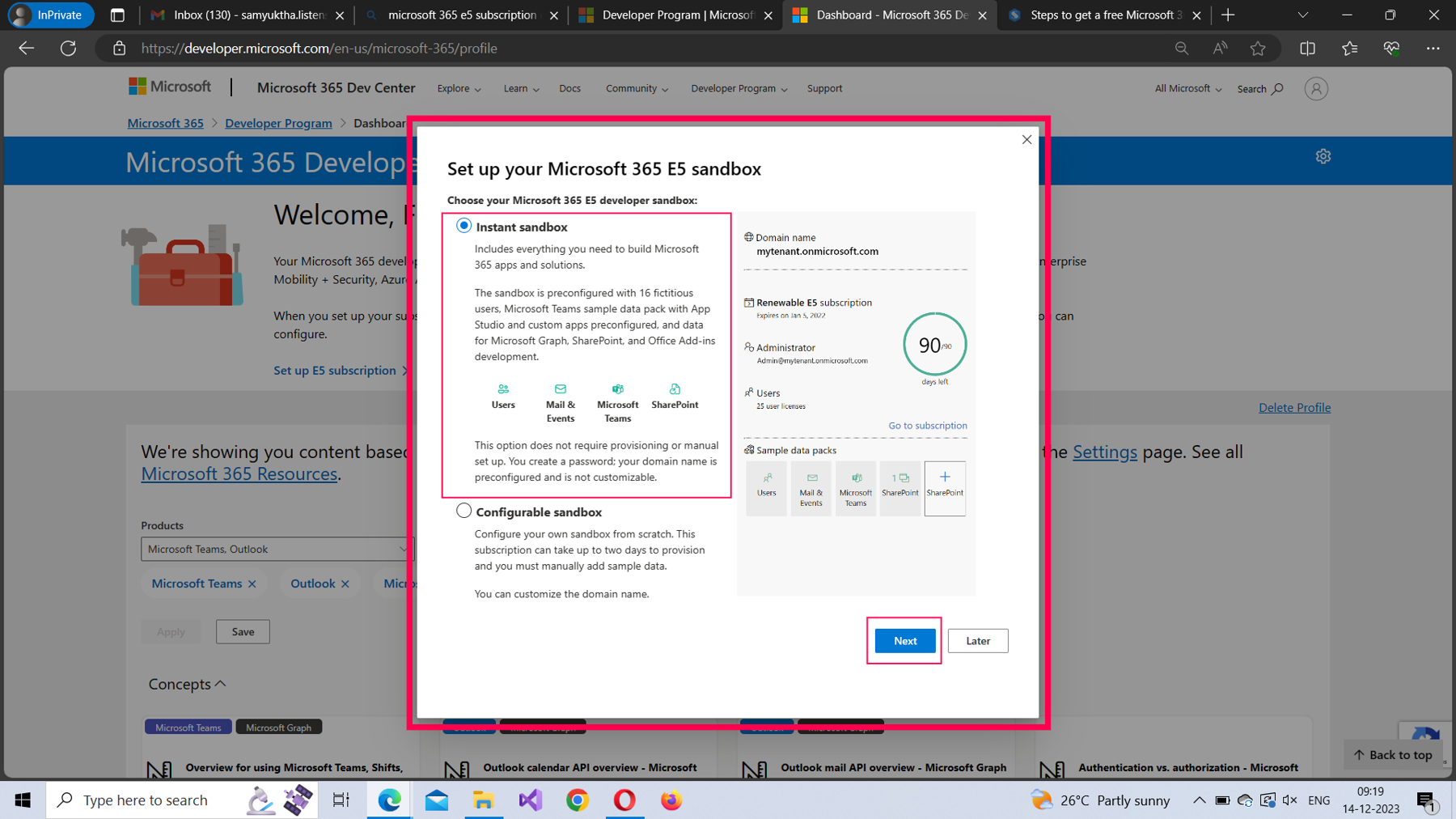Open the Developer Program breadcrumb link
The width and height of the screenshot is (1456, 819).
click(x=278, y=123)
